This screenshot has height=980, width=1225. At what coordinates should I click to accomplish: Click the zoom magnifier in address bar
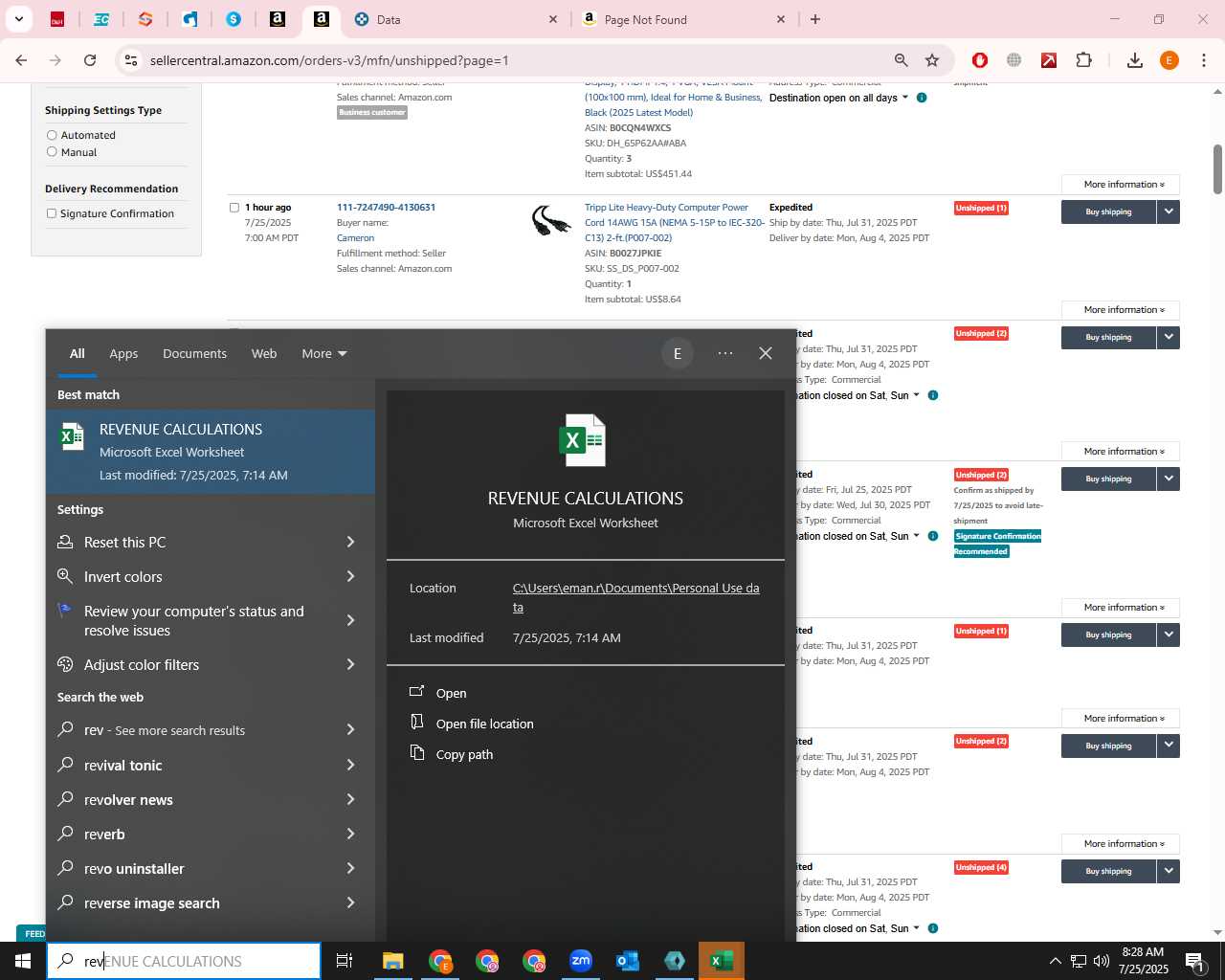pyautogui.click(x=901, y=60)
